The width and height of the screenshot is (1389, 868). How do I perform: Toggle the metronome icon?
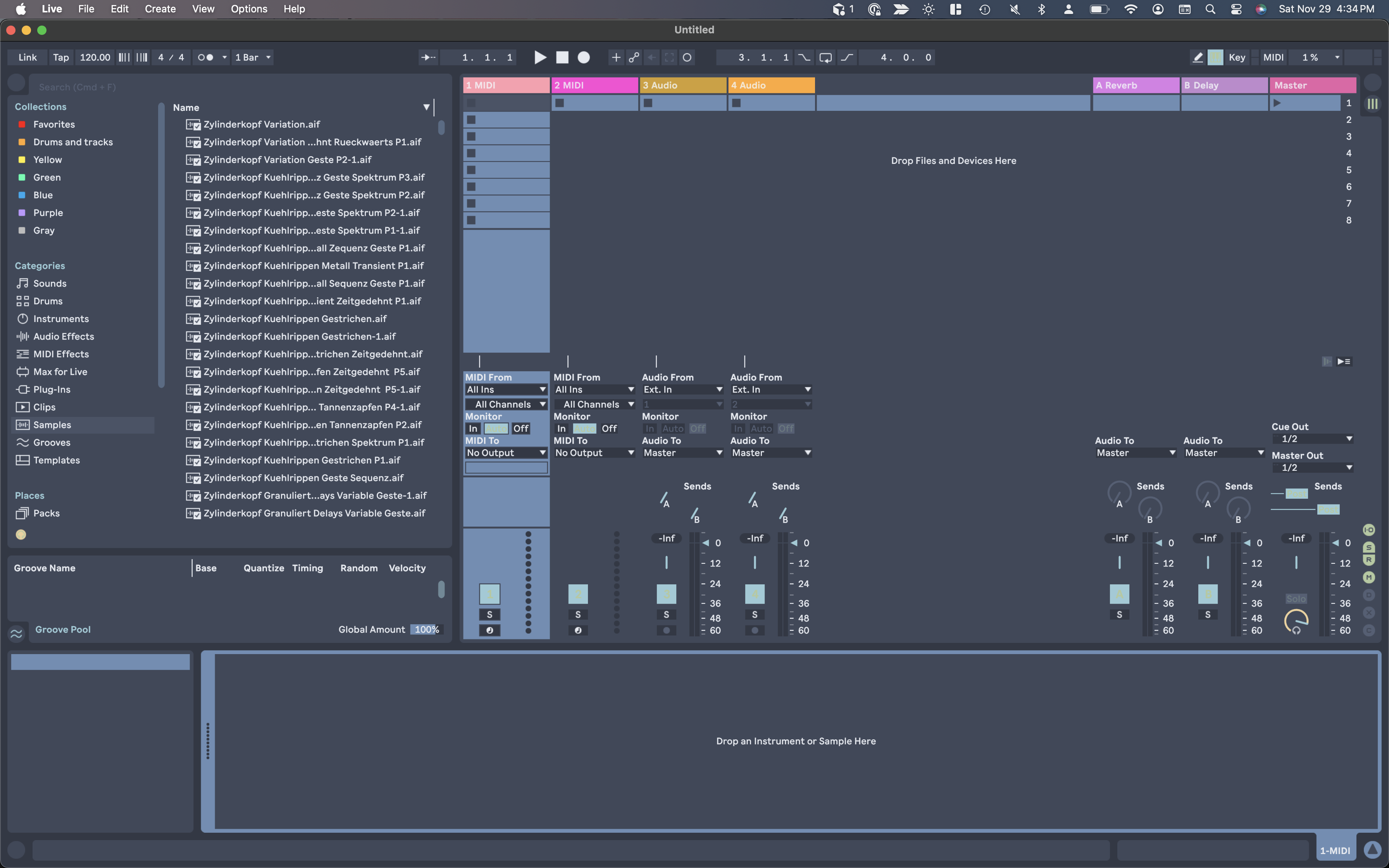coord(205,57)
